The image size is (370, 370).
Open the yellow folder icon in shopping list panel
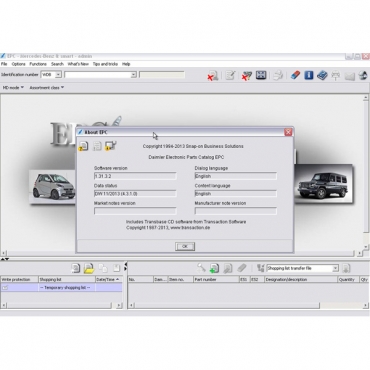pos(89,268)
